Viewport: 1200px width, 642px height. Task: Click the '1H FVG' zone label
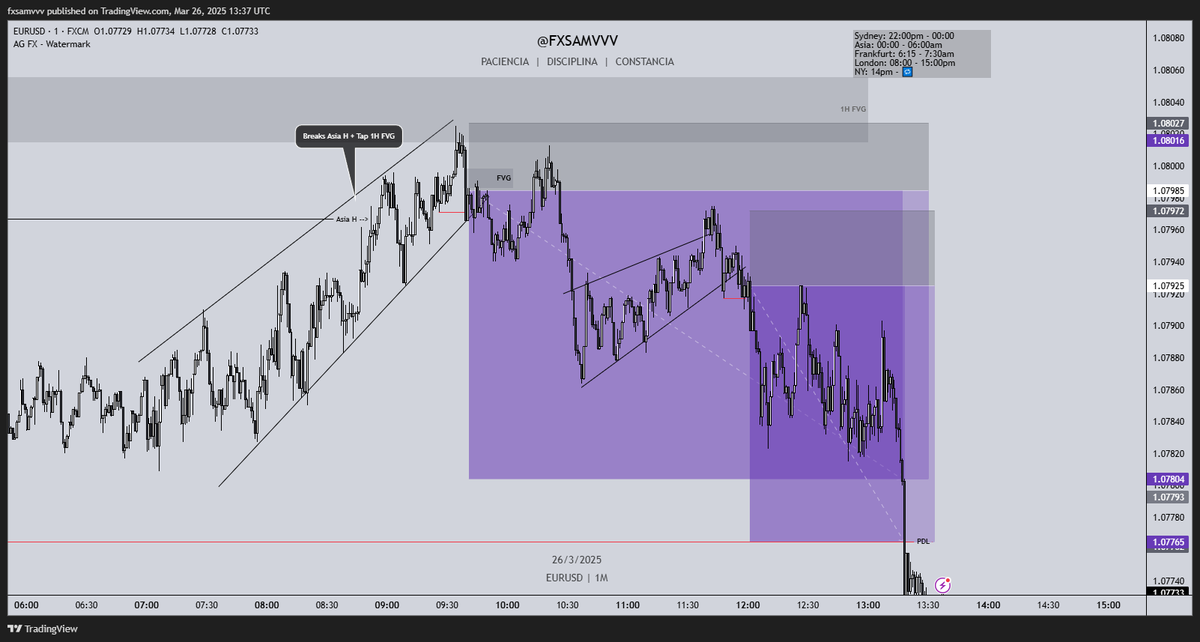853,107
